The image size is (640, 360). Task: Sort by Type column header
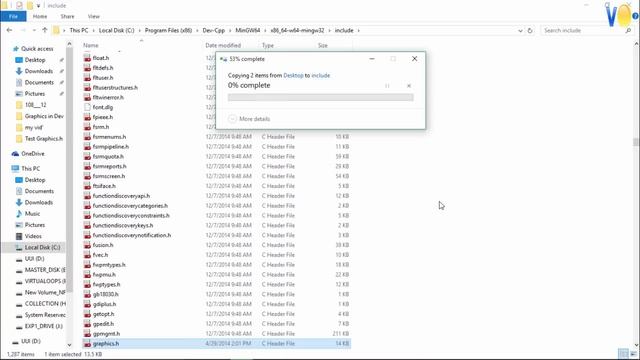coord(268,45)
